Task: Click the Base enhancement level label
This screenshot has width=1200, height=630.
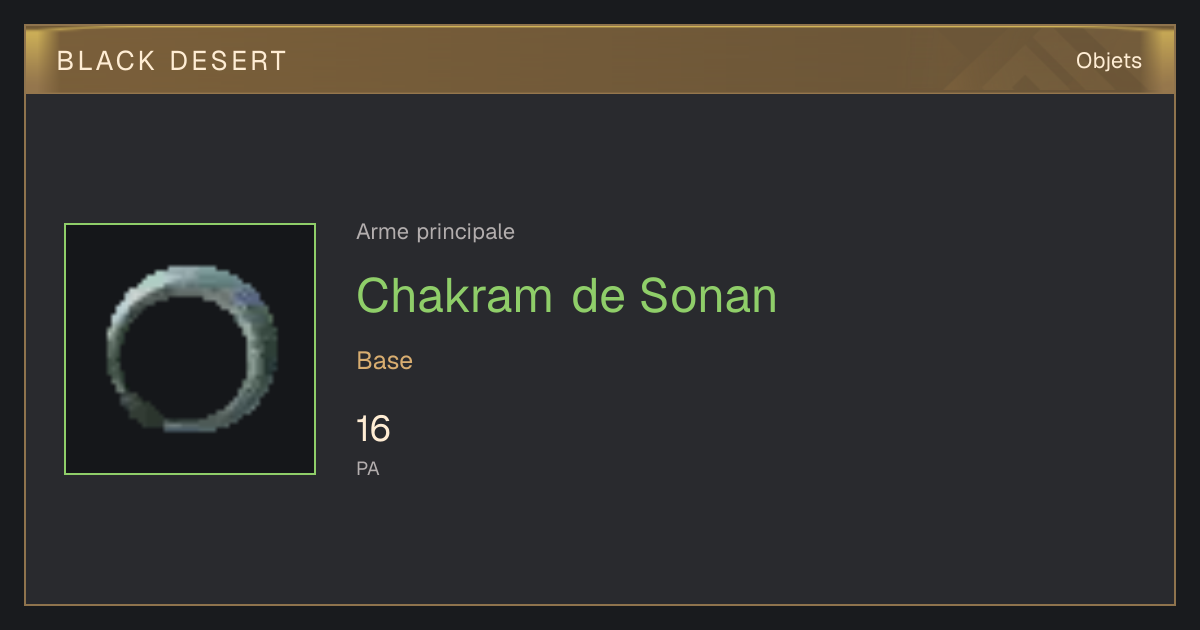Action: click(384, 361)
